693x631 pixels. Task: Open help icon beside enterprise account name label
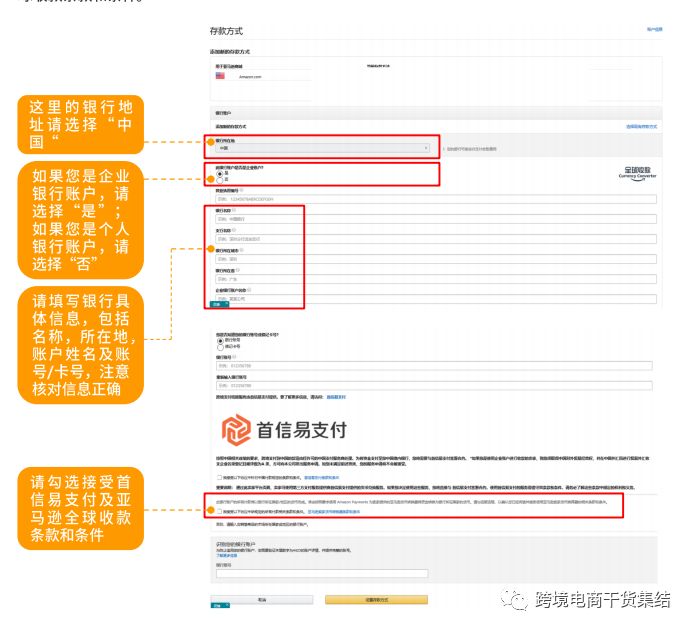249,290
